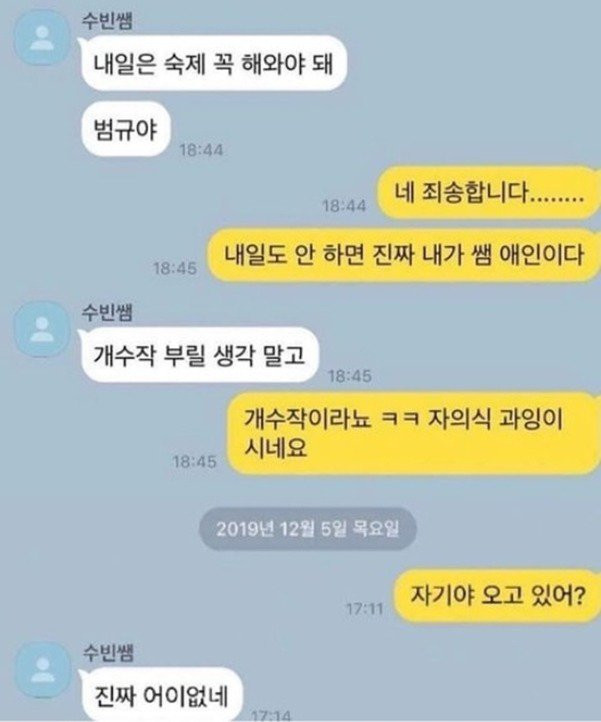The width and height of the screenshot is (601, 722).
Task: Select the 2019년 12월 5일 목요일 date divider
Action: [x=308, y=529]
